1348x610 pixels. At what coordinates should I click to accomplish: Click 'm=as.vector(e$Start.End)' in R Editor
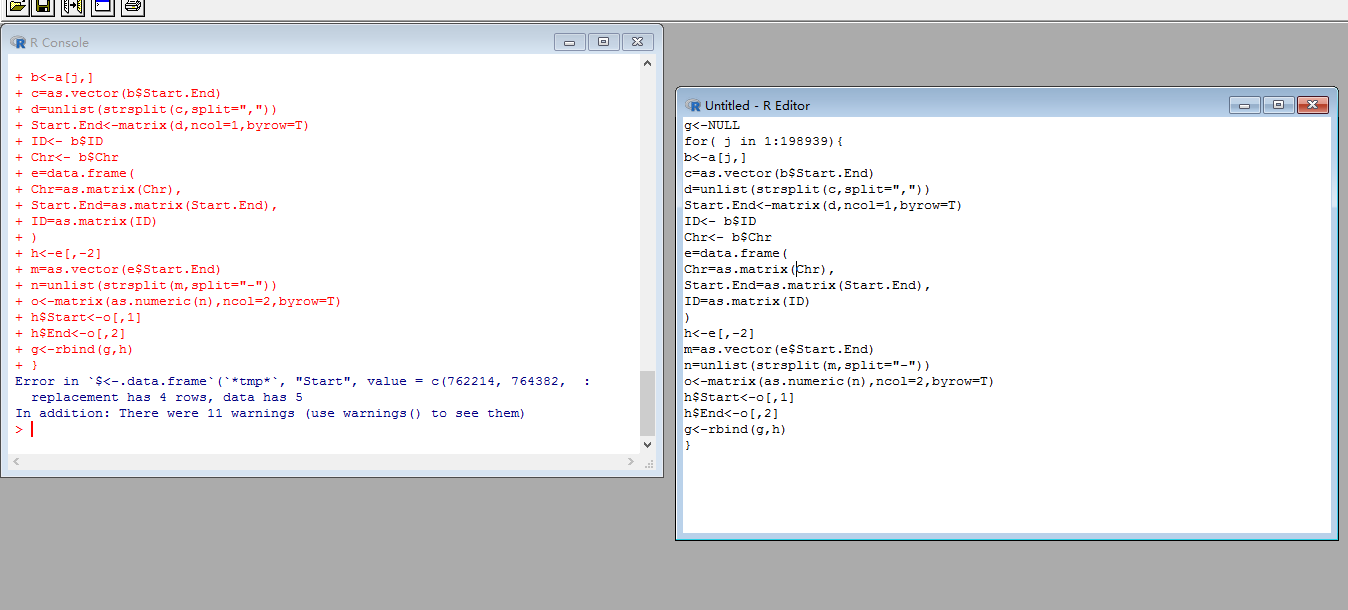pos(779,349)
